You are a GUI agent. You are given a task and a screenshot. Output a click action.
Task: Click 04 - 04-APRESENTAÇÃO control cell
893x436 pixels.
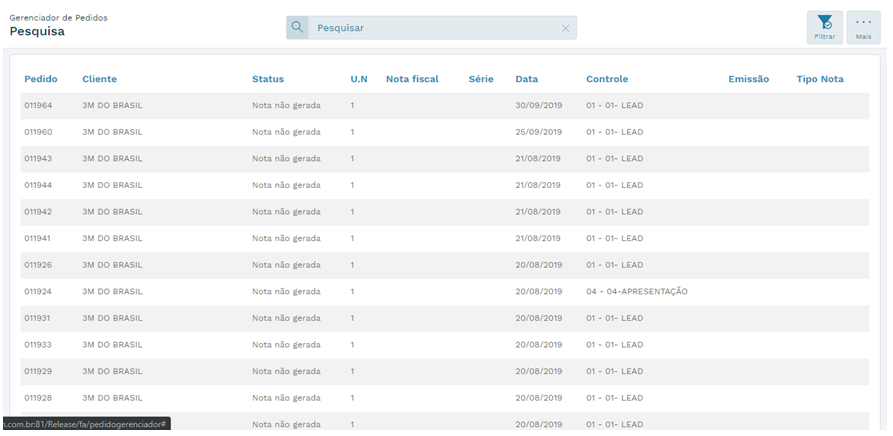pos(637,291)
